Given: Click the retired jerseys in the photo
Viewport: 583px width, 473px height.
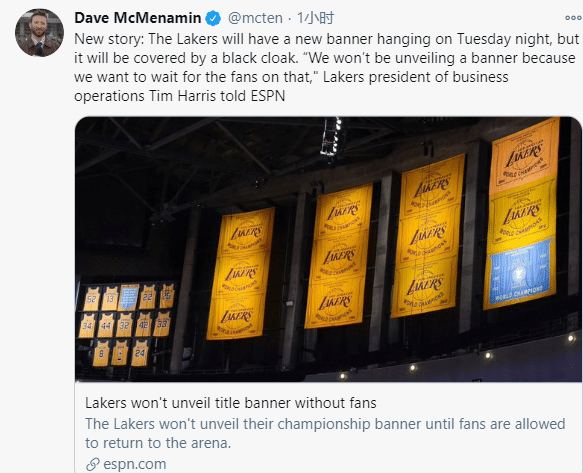Looking at the screenshot, I should pos(126,325).
